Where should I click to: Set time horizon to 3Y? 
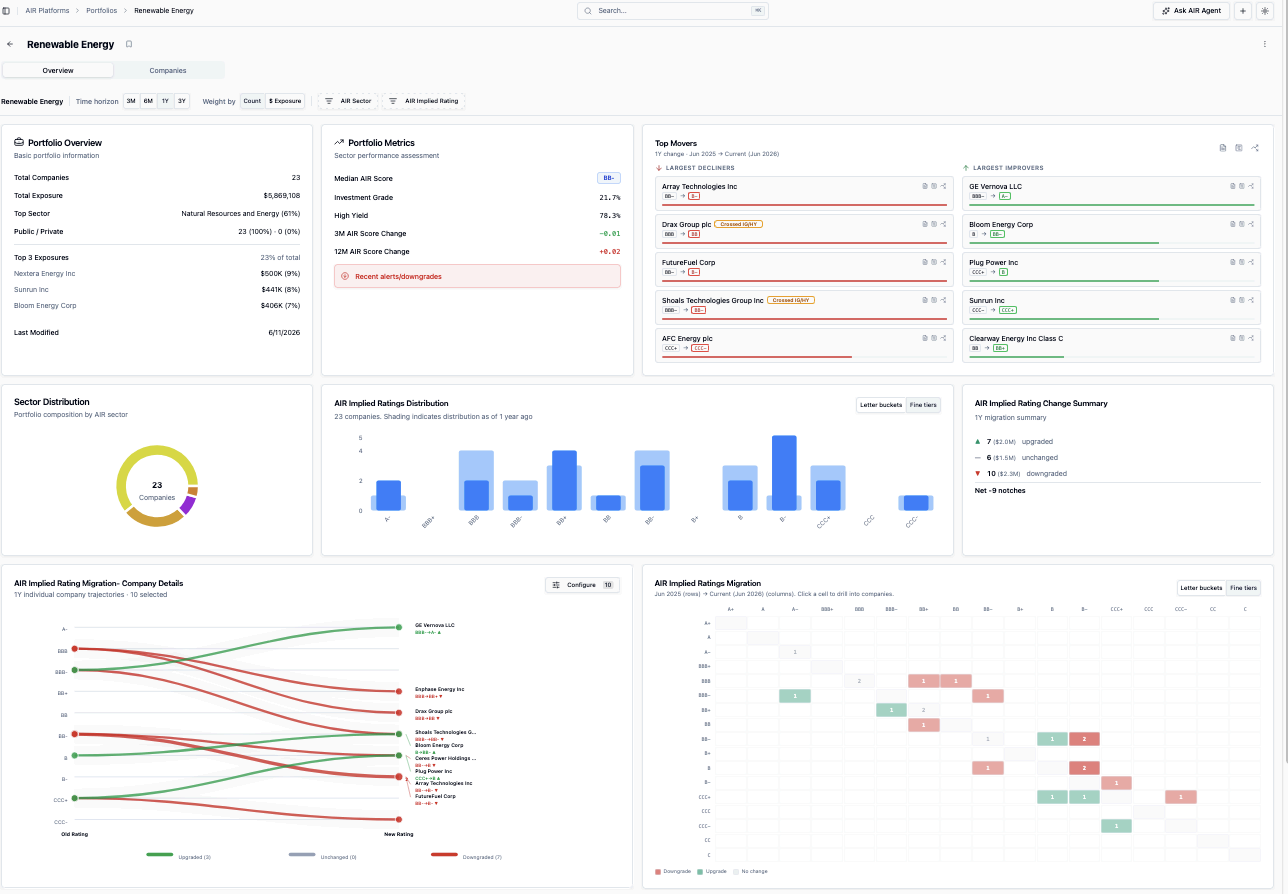pos(181,101)
